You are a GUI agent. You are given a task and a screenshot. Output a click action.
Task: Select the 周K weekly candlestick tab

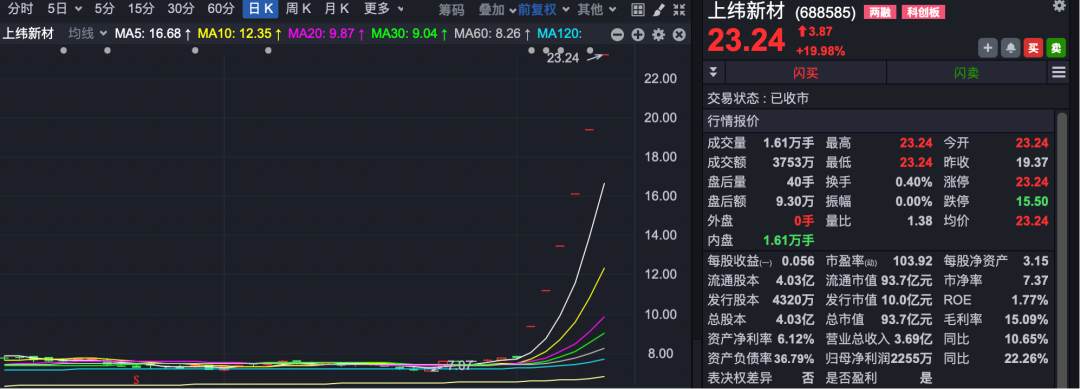coord(298,10)
